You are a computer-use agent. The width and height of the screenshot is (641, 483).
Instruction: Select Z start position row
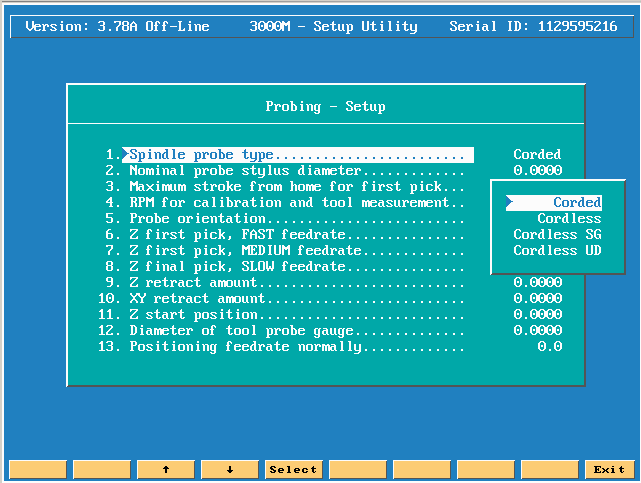click(x=281, y=314)
